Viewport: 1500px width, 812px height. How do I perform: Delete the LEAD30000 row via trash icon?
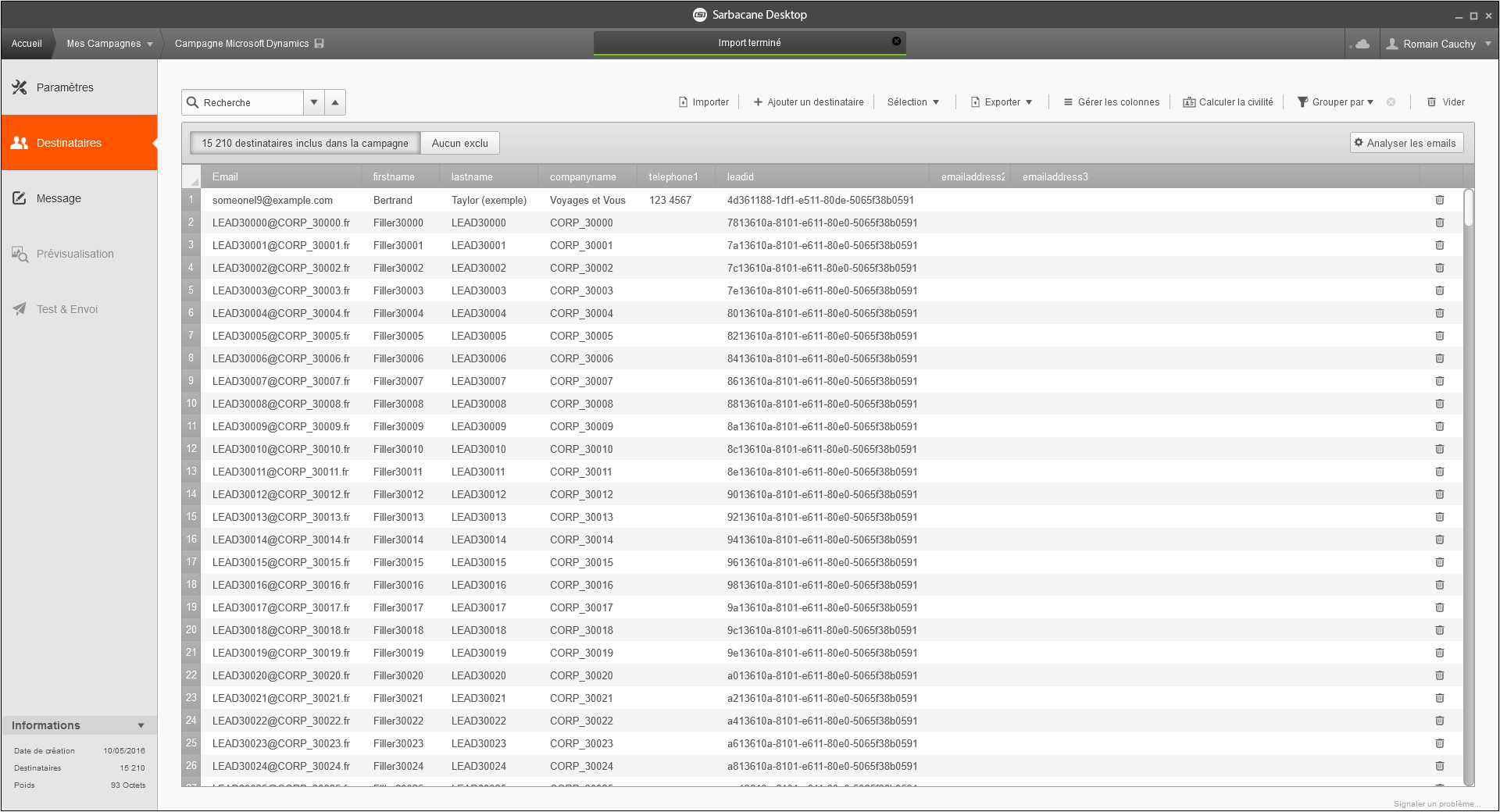pyautogui.click(x=1440, y=223)
